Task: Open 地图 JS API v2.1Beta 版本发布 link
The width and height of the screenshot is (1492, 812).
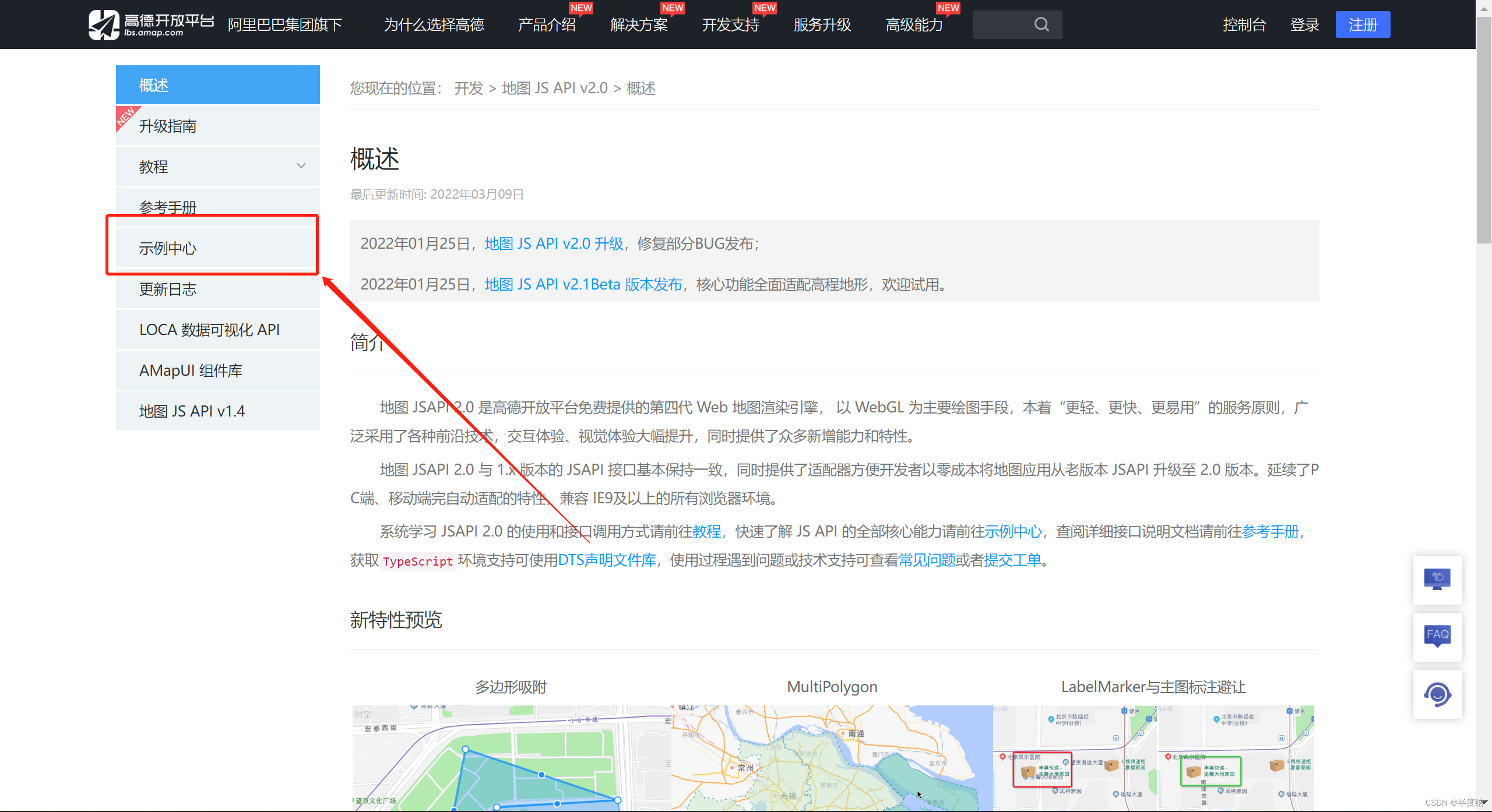Action: point(583,284)
